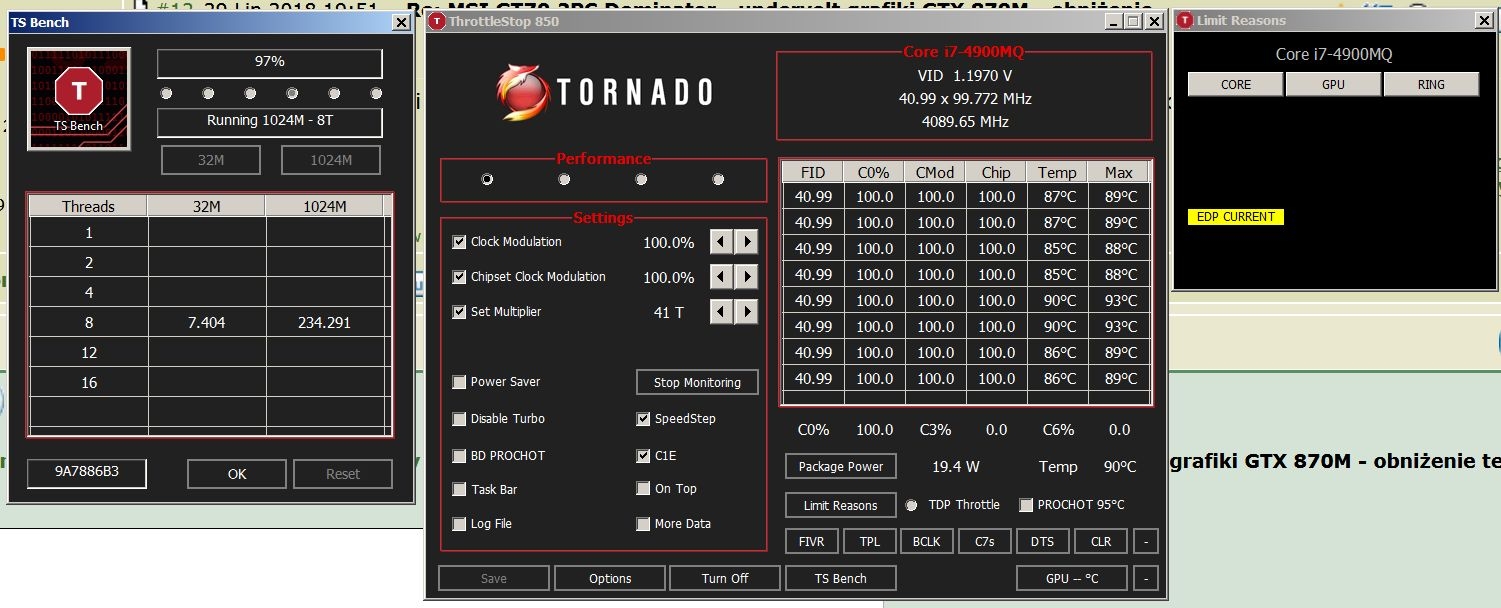Decrease Clock Modulation with left arrow
The height and width of the screenshot is (608, 1501).
[x=721, y=242]
